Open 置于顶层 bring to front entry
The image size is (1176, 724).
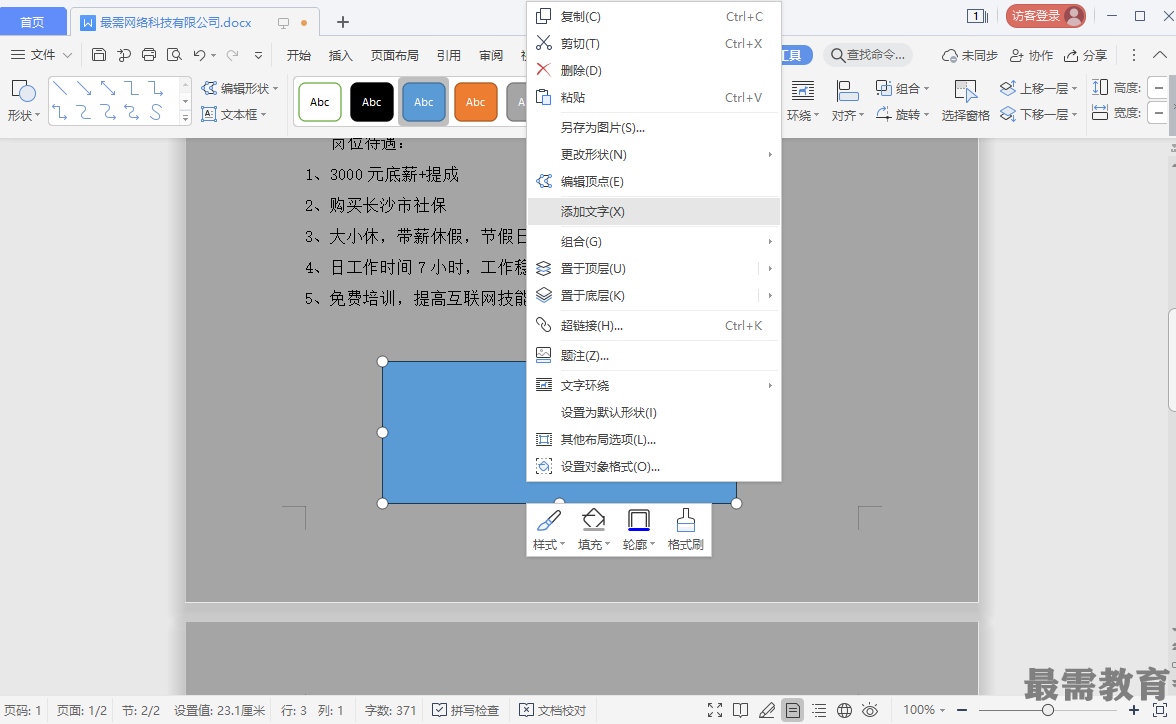[x=653, y=269]
